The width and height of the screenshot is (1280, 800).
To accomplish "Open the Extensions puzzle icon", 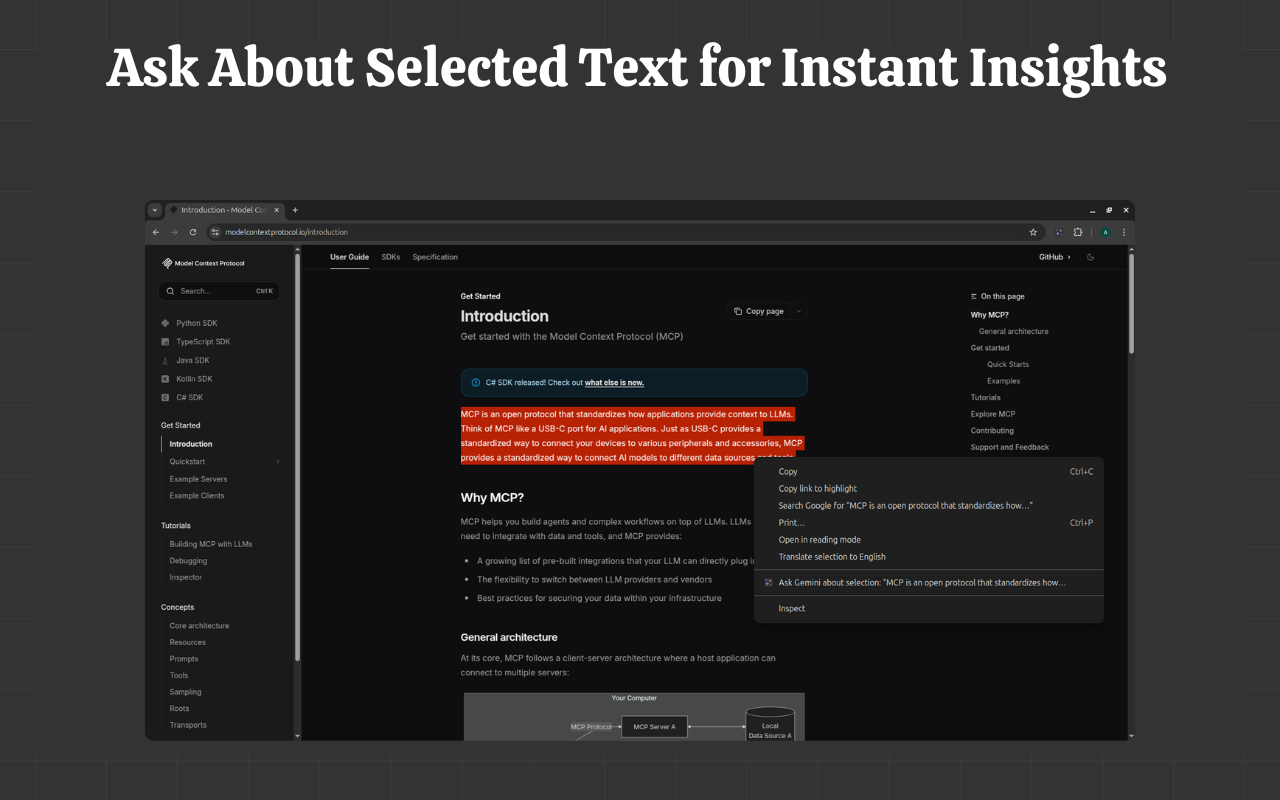I will (x=1078, y=232).
